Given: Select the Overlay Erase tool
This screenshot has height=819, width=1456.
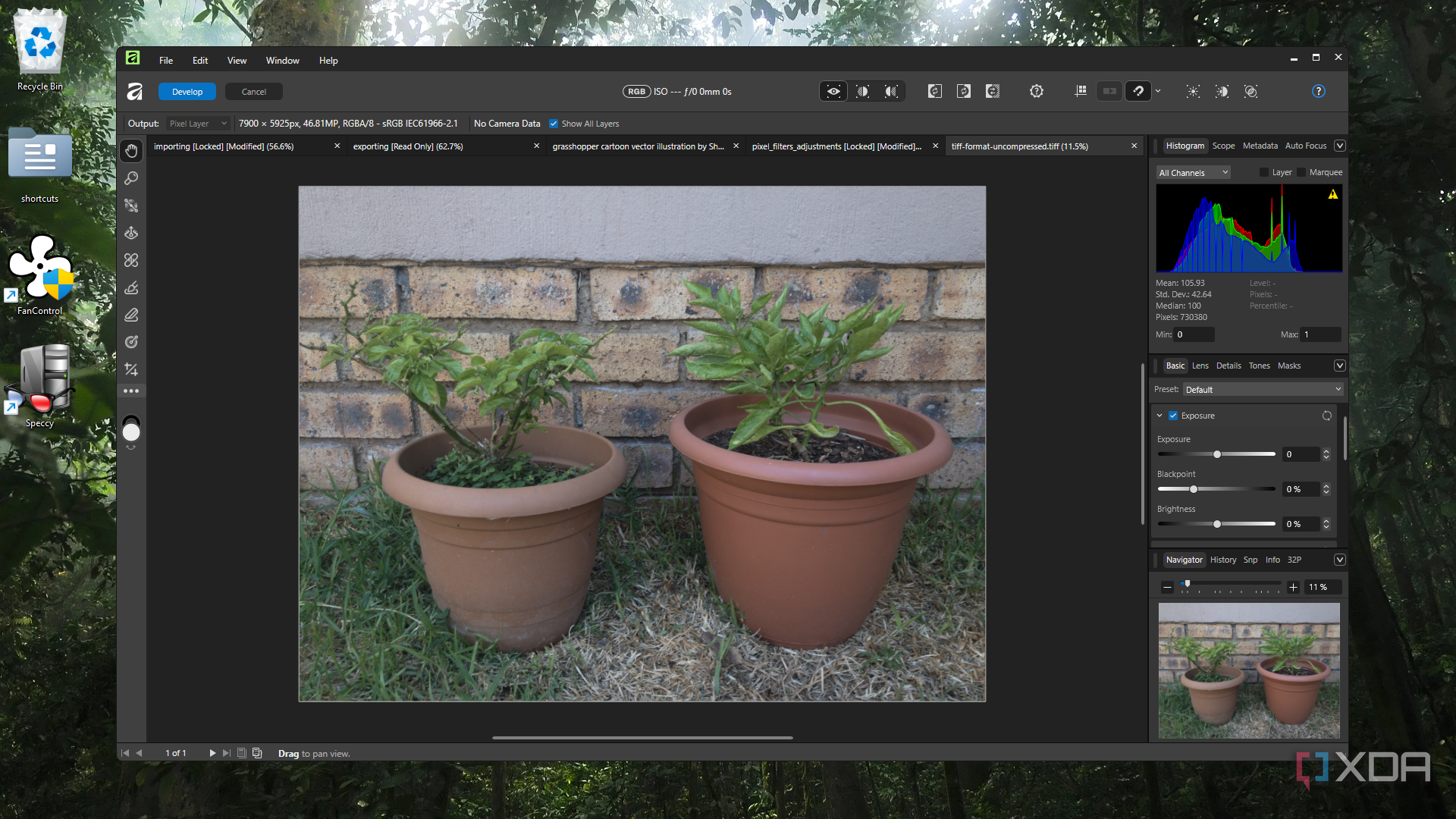Looking at the screenshot, I should click(x=131, y=315).
